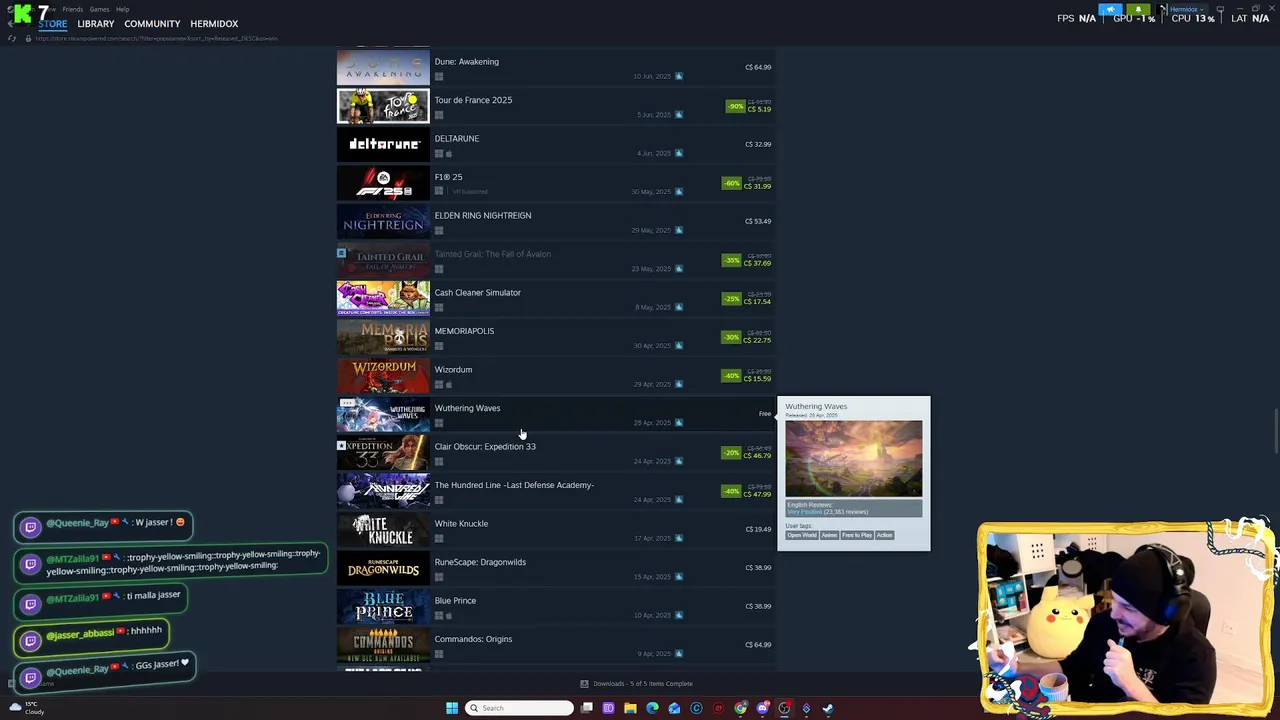Open Discord from the taskbar
The height and width of the screenshot is (720, 1280).
(x=763, y=708)
